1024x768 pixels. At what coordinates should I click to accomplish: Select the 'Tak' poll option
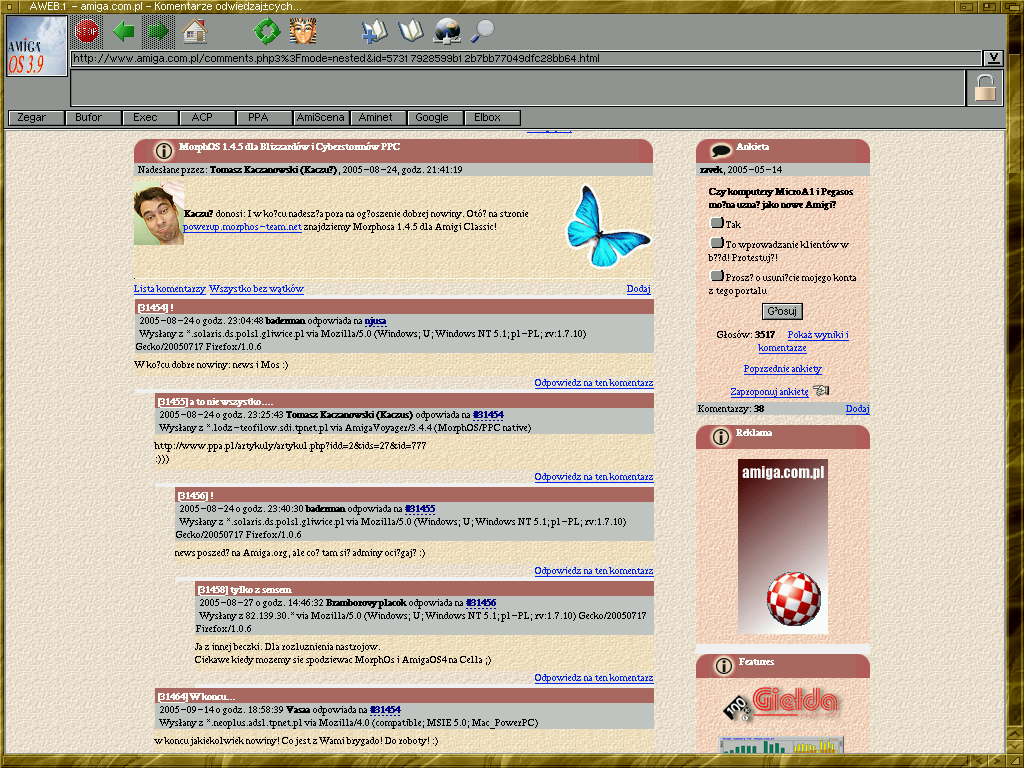pos(717,223)
